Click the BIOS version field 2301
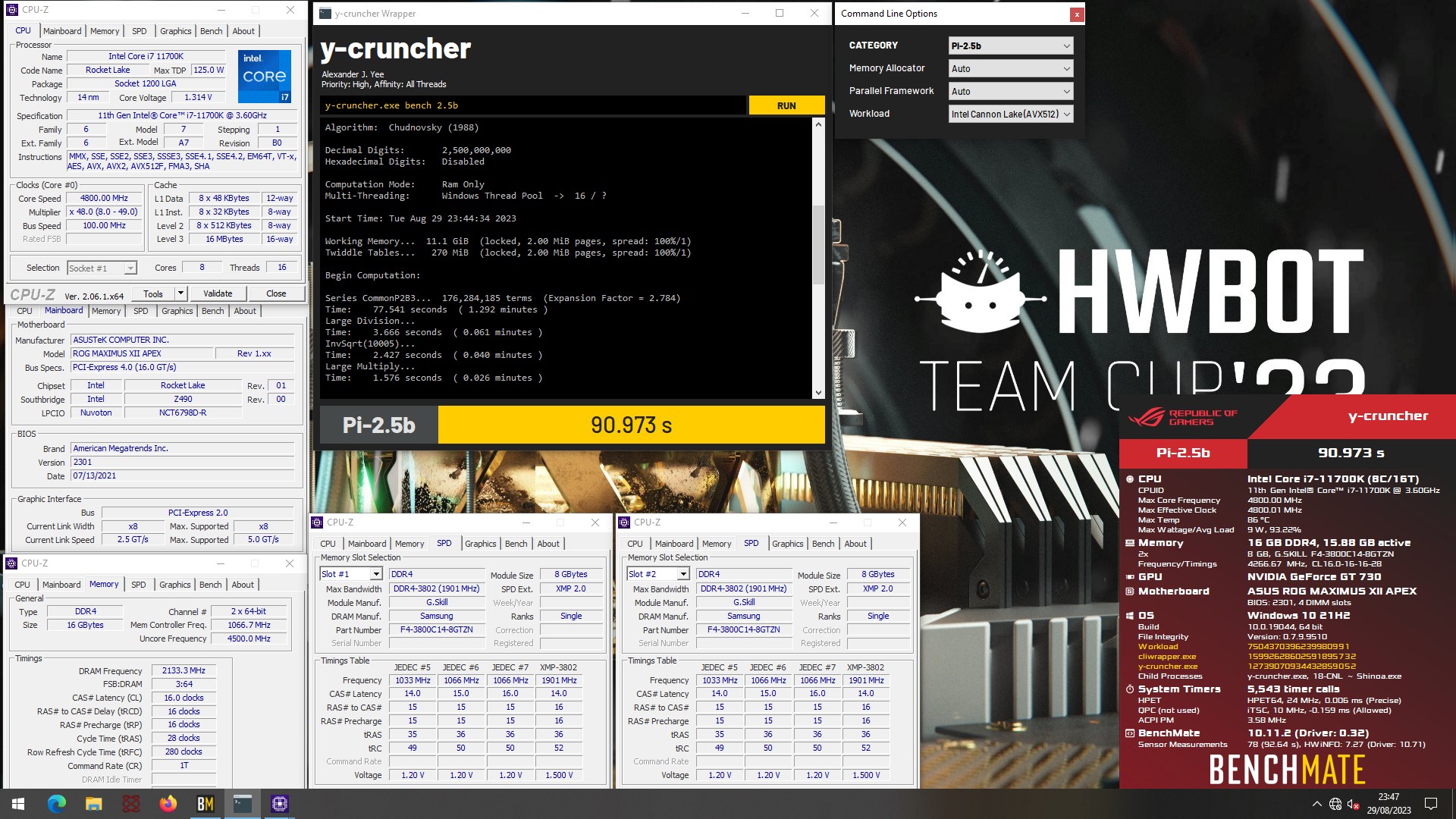 [x=183, y=462]
